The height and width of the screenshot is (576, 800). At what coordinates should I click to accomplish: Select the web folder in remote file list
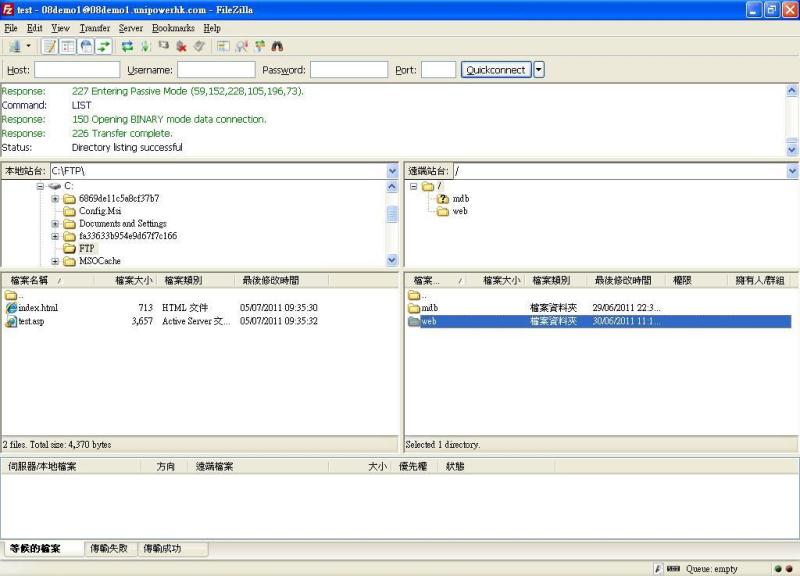600,321
